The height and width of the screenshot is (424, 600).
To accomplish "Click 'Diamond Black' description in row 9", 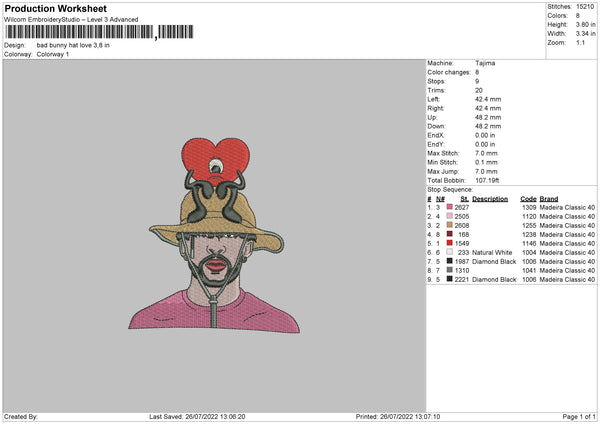I will coord(494,280).
